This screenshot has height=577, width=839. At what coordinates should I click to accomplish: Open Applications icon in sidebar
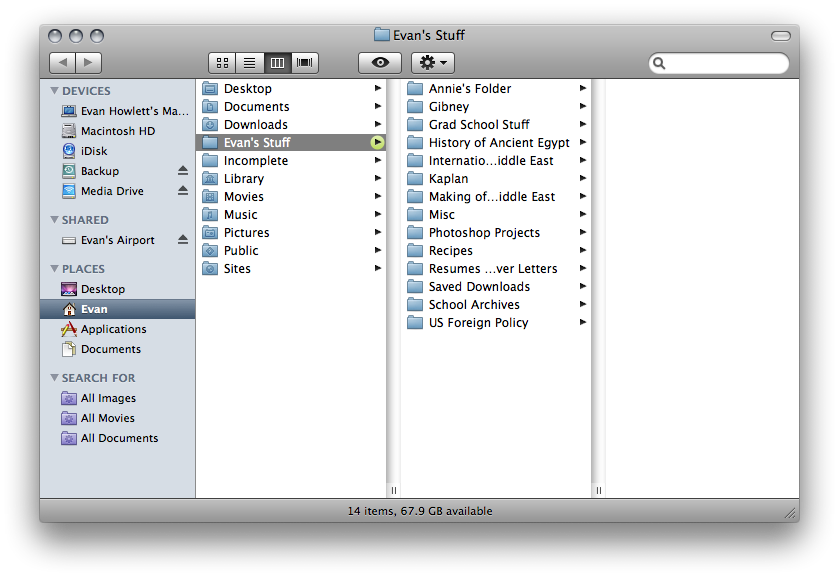69,329
